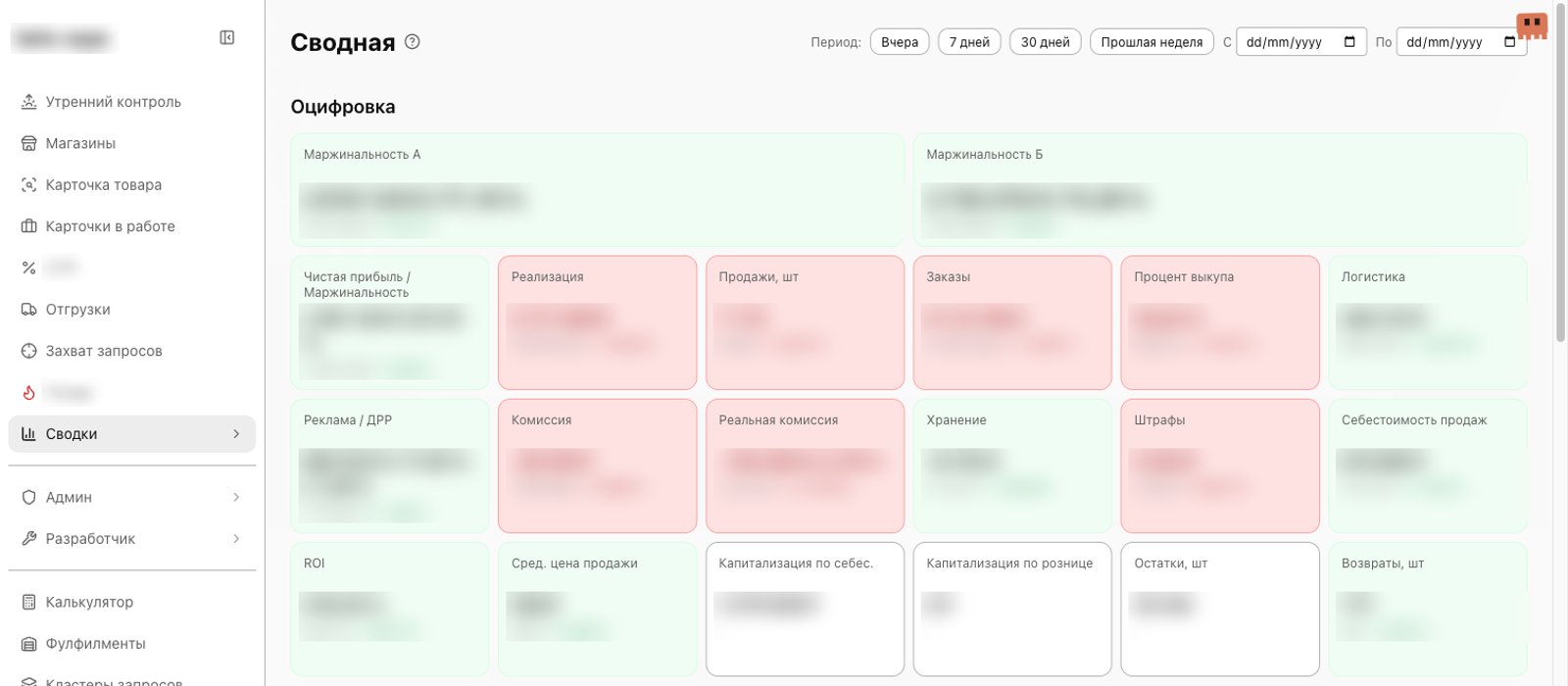Viewport: 1568px width, 686px height.
Task: Open the ROI card
Action: 390,609
